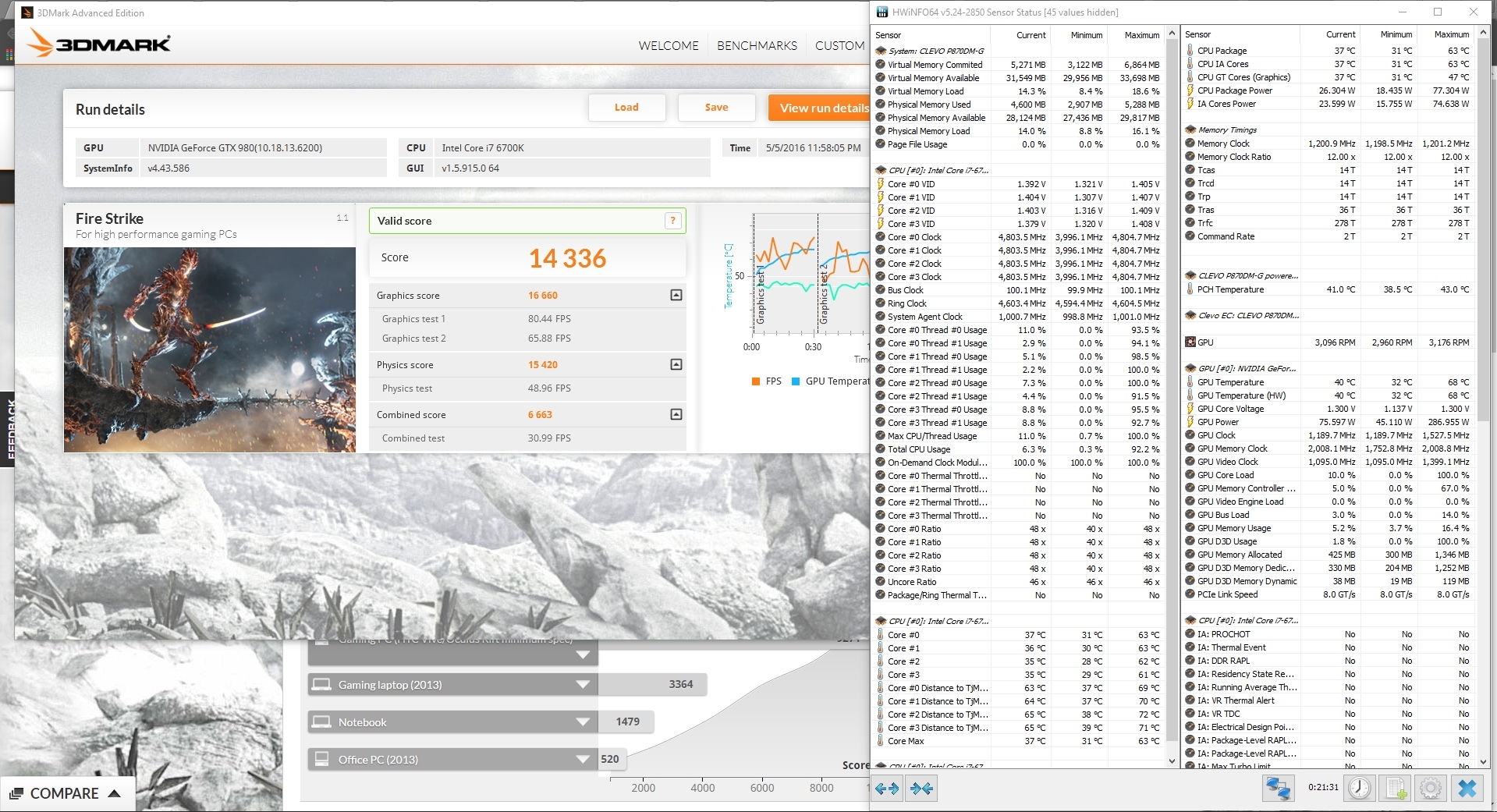Screen dimensions: 1497x812
Task: Click the expand columns arrows icon in HWiNFO
Action: click(887, 789)
